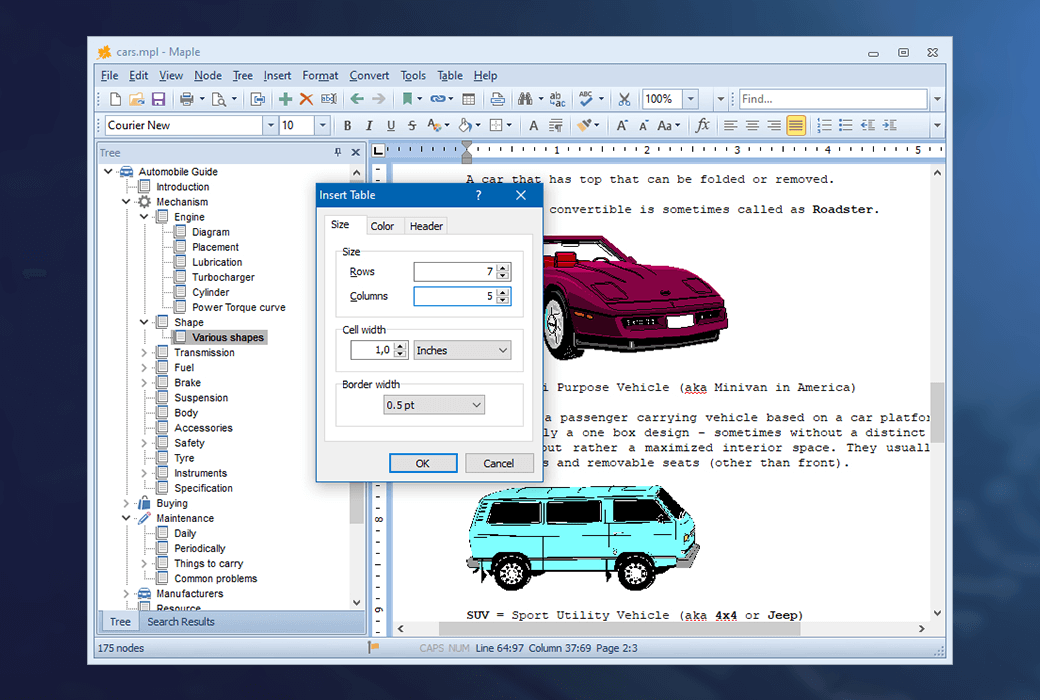Confirm the dialog with OK
The width and height of the screenshot is (1040, 700).
[x=422, y=463]
